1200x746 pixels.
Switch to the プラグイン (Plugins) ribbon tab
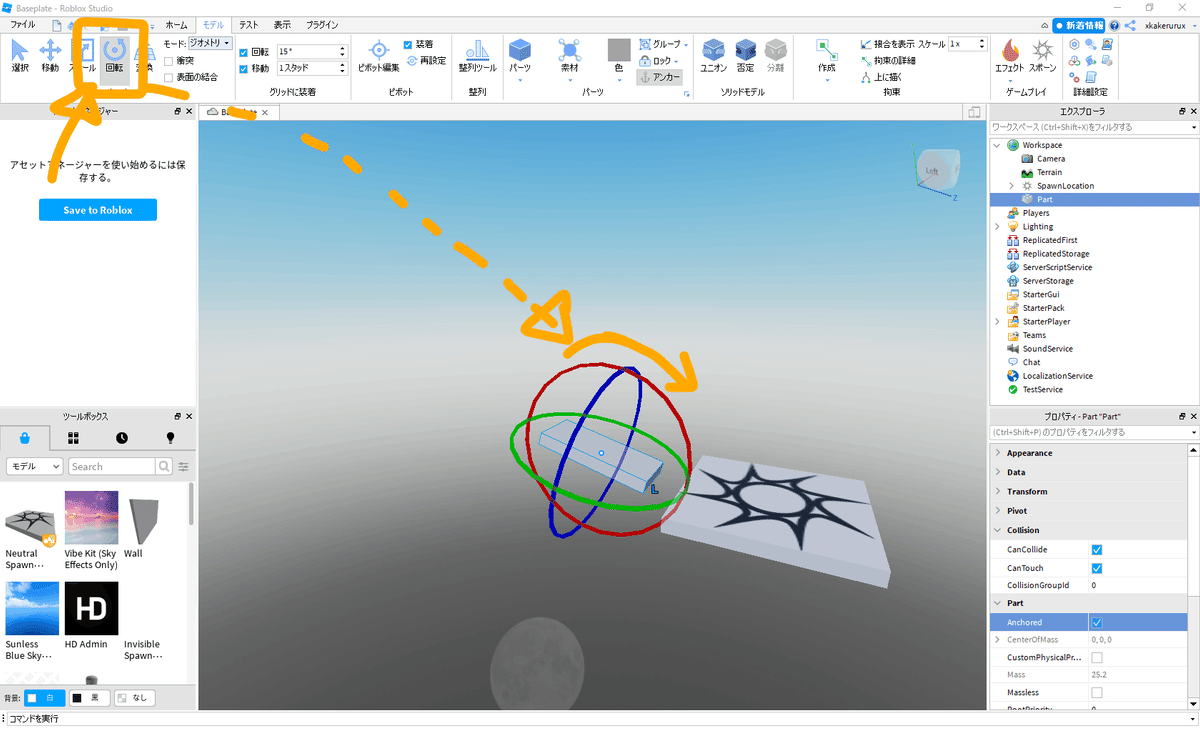coord(321,24)
